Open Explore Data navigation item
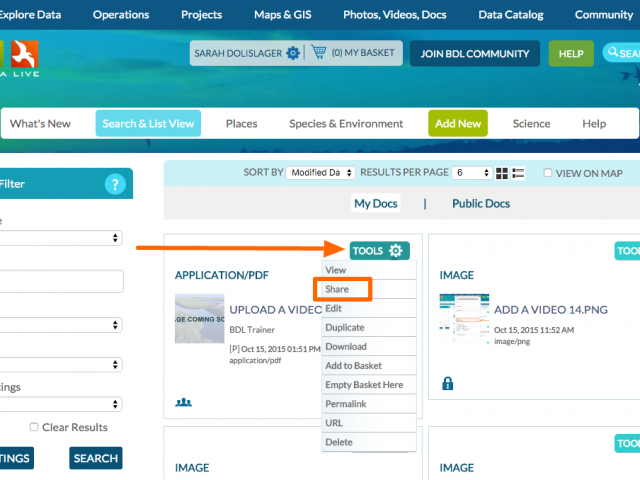This screenshot has width=640, height=480. click(x=30, y=15)
